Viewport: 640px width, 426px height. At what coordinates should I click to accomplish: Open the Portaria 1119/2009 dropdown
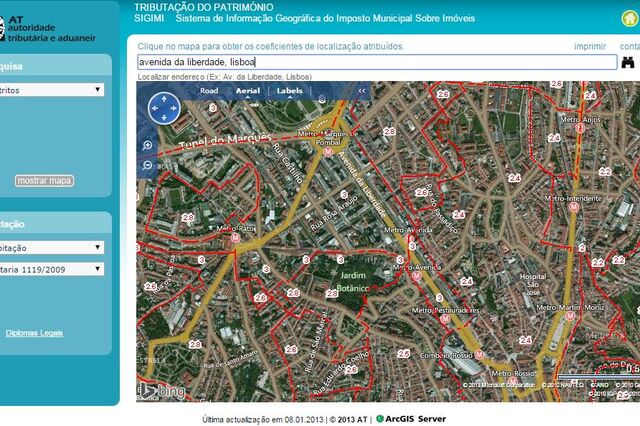pos(51,269)
